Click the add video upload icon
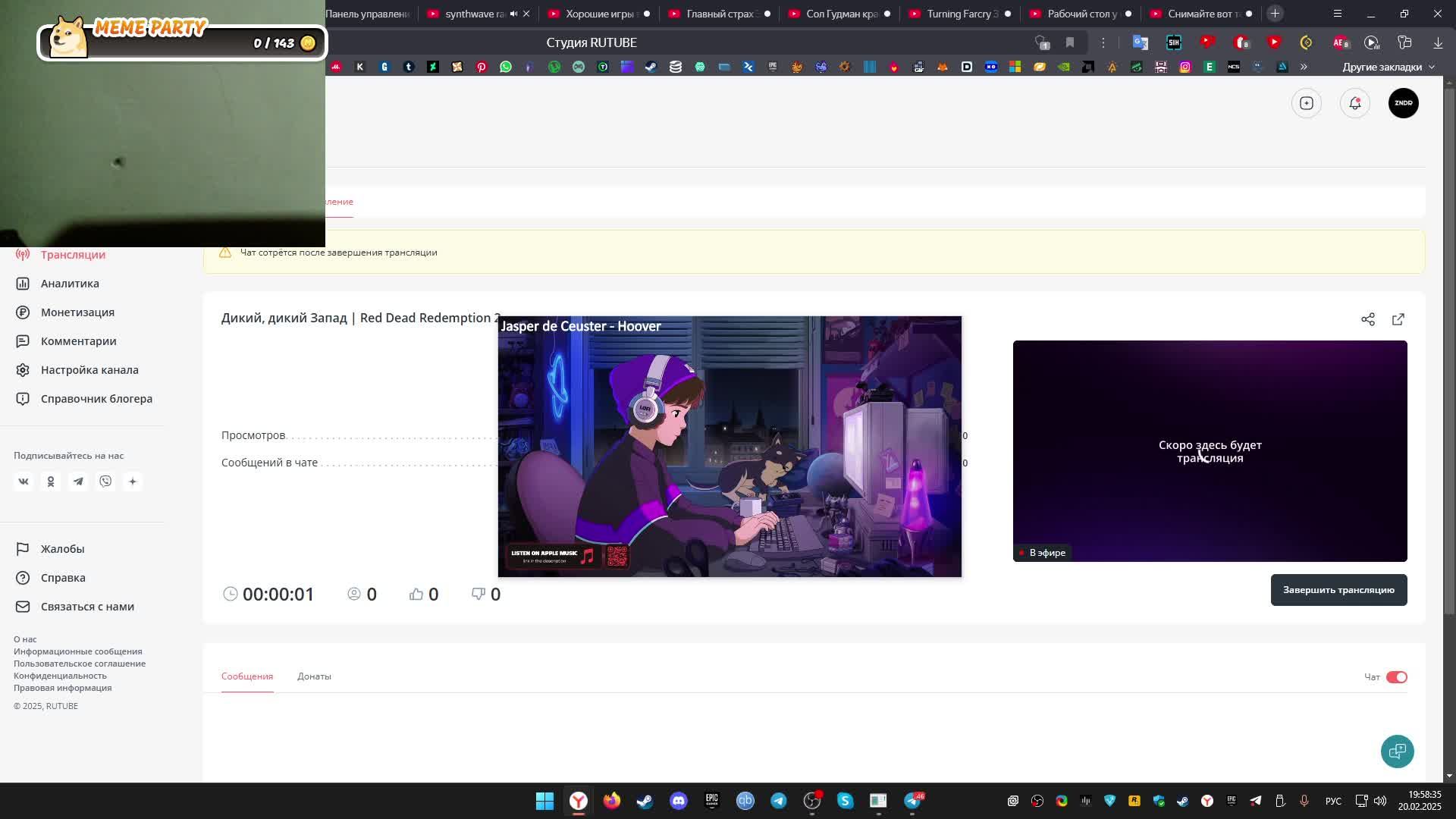1456x819 pixels. tap(1307, 103)
